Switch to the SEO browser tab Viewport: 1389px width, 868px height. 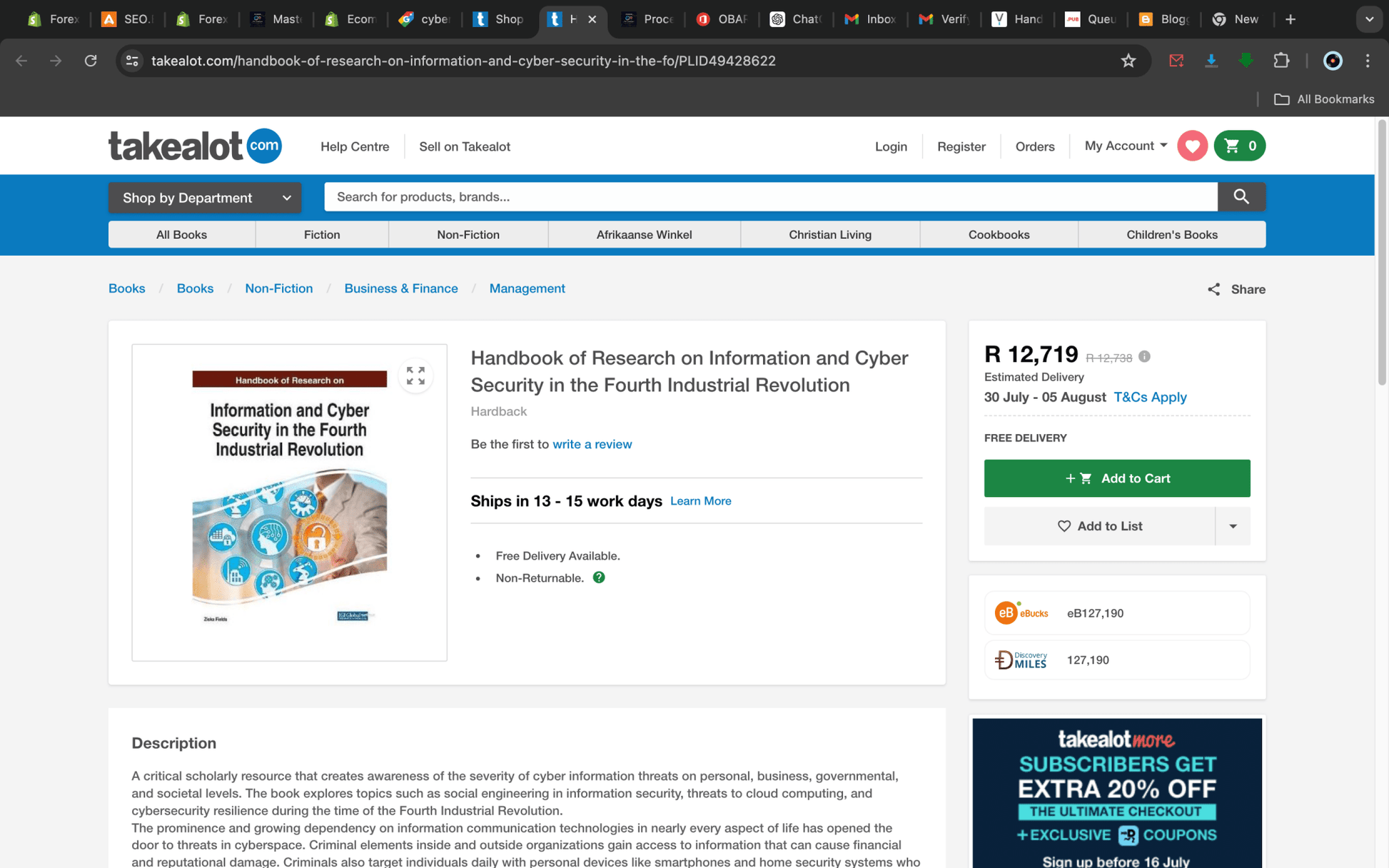(126, 19)
